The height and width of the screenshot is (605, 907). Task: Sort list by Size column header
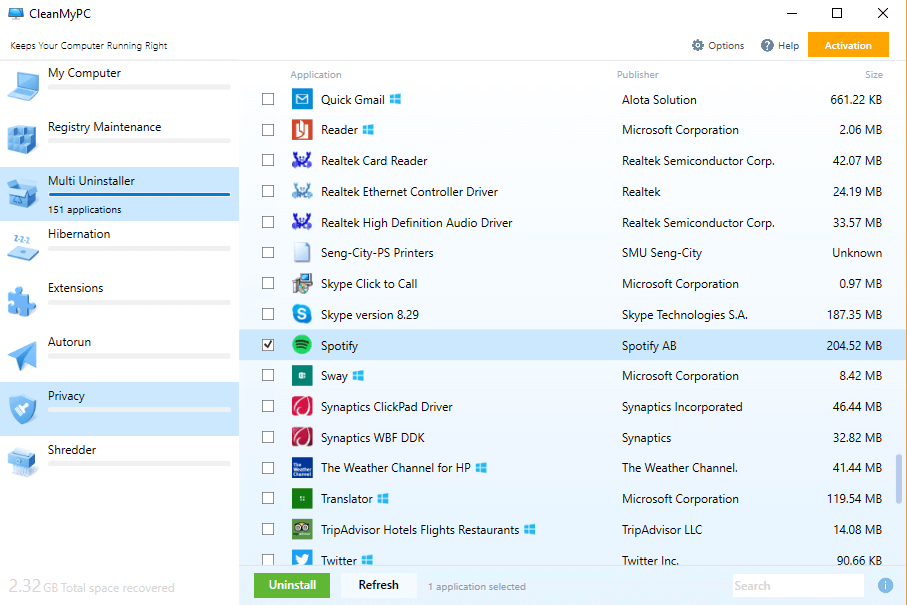(x=873, y=75)
